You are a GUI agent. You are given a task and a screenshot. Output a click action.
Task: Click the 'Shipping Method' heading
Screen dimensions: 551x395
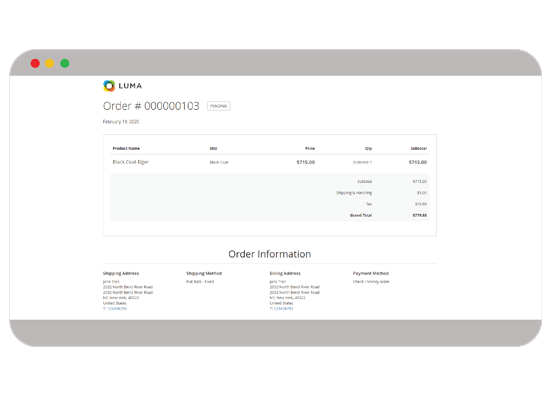pyautogui.click(x=204, y=273)
